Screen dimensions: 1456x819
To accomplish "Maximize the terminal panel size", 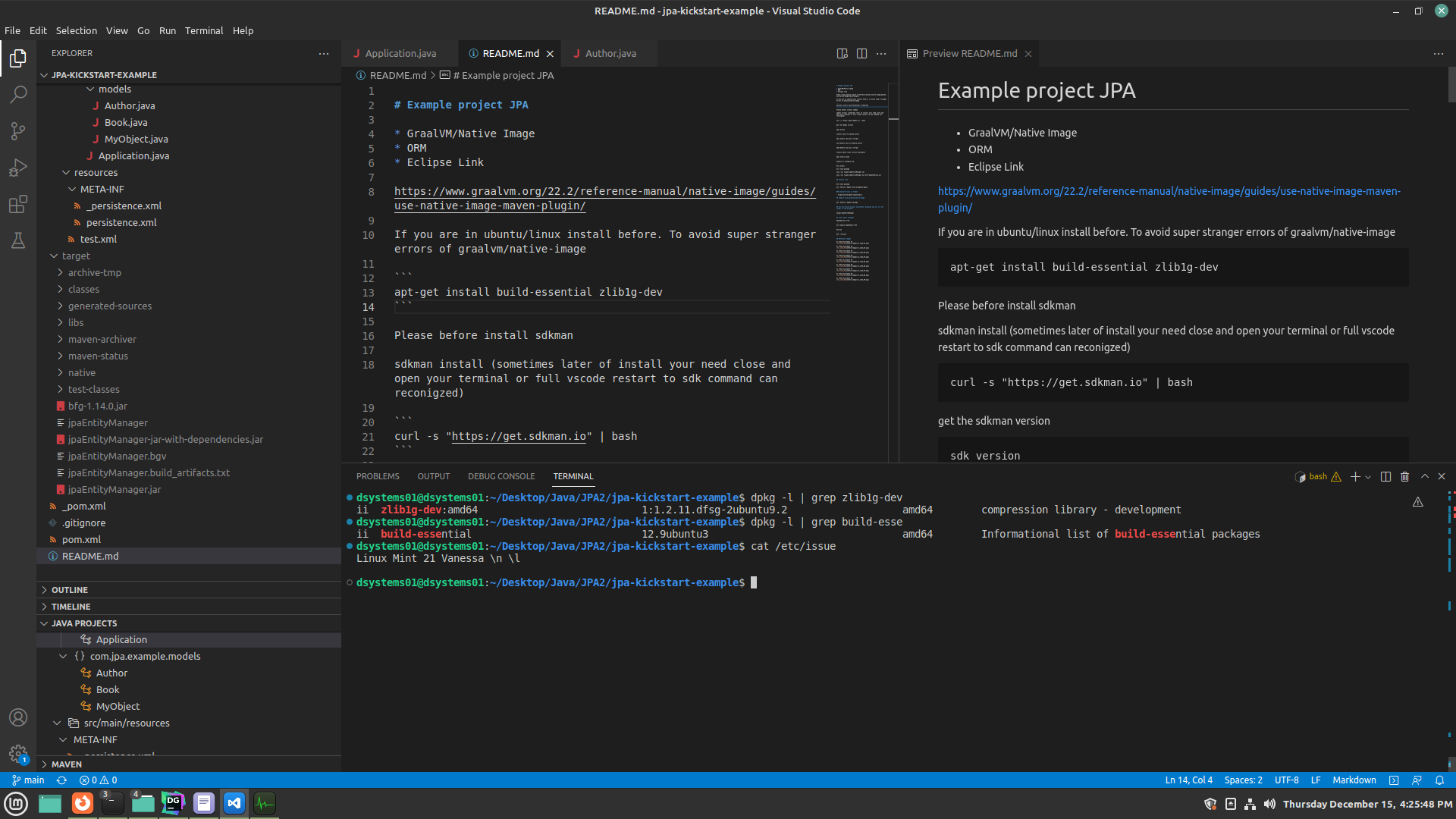I will 1425,476.
